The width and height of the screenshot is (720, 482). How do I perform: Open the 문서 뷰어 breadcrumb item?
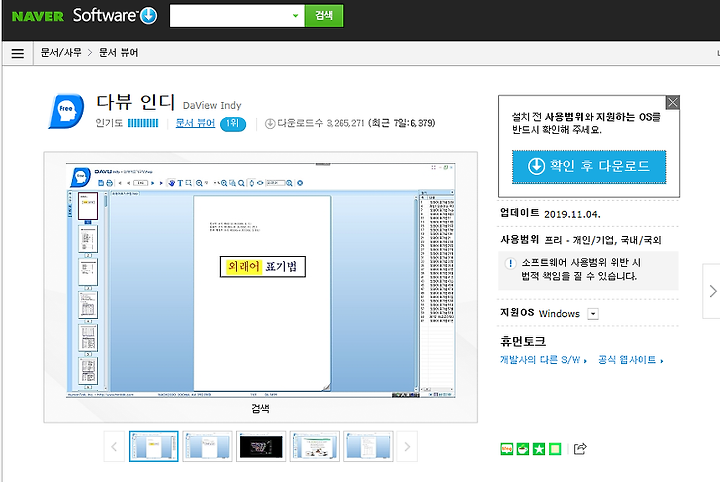118,53
